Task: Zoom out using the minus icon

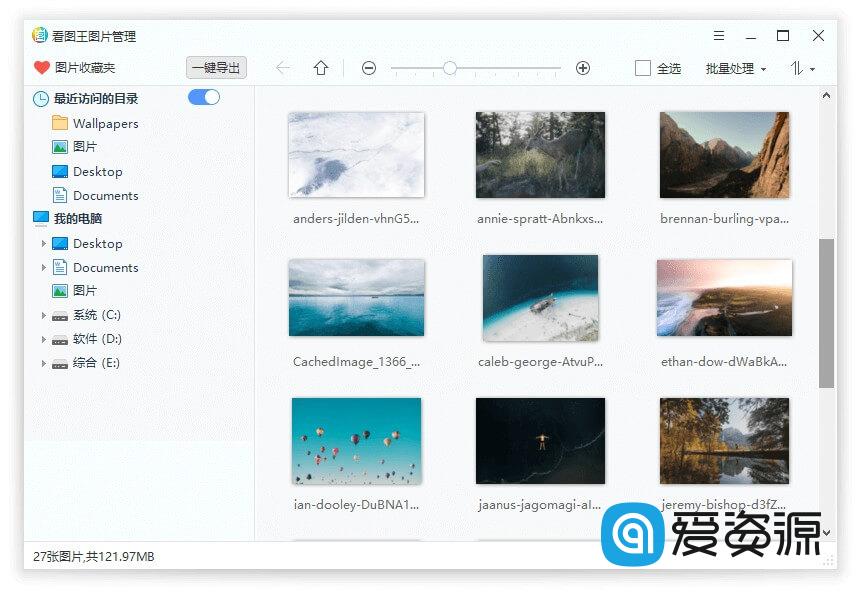Action: click(369, 68)
